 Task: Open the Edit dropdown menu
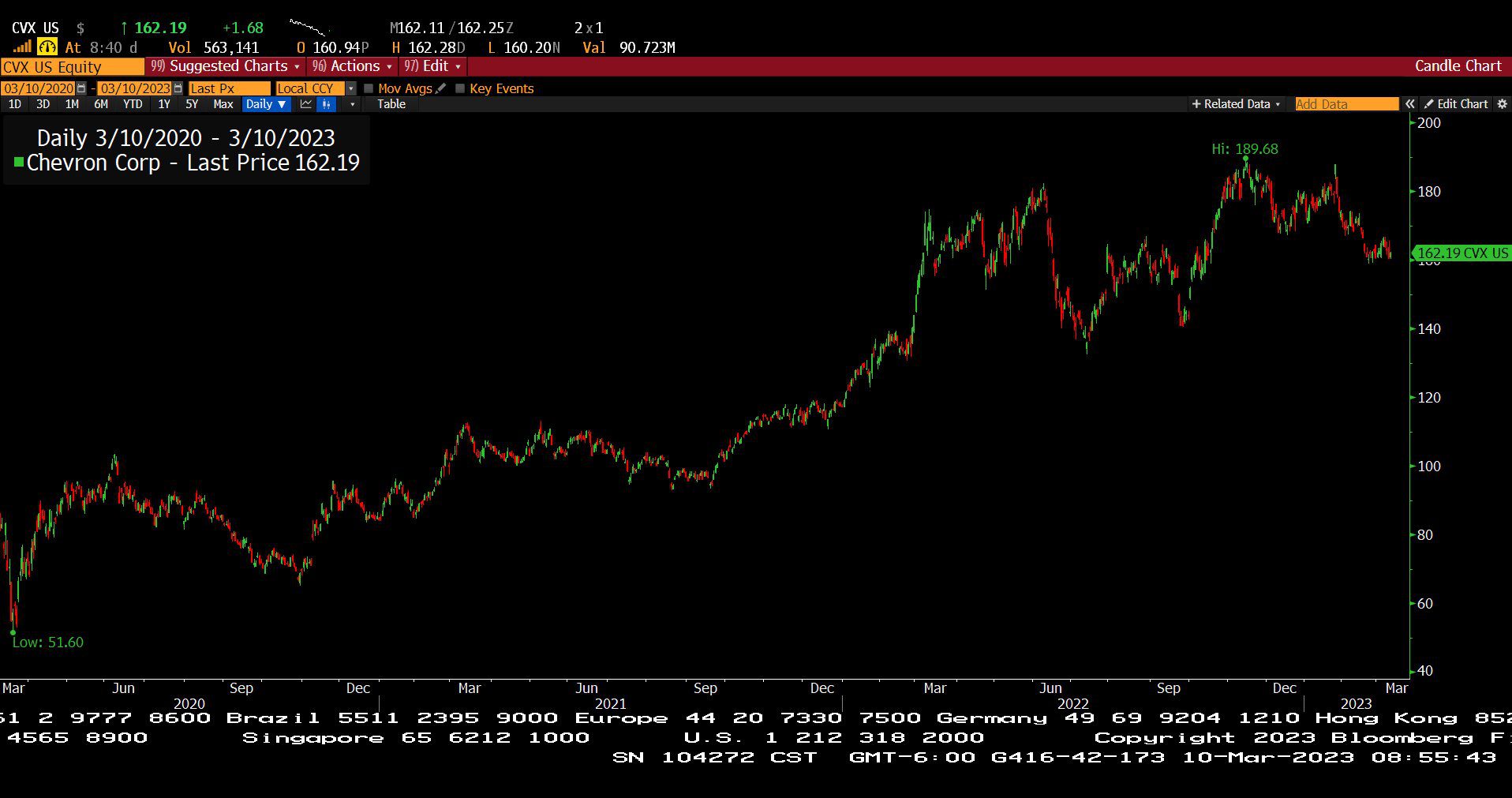[x=432, y=66]
